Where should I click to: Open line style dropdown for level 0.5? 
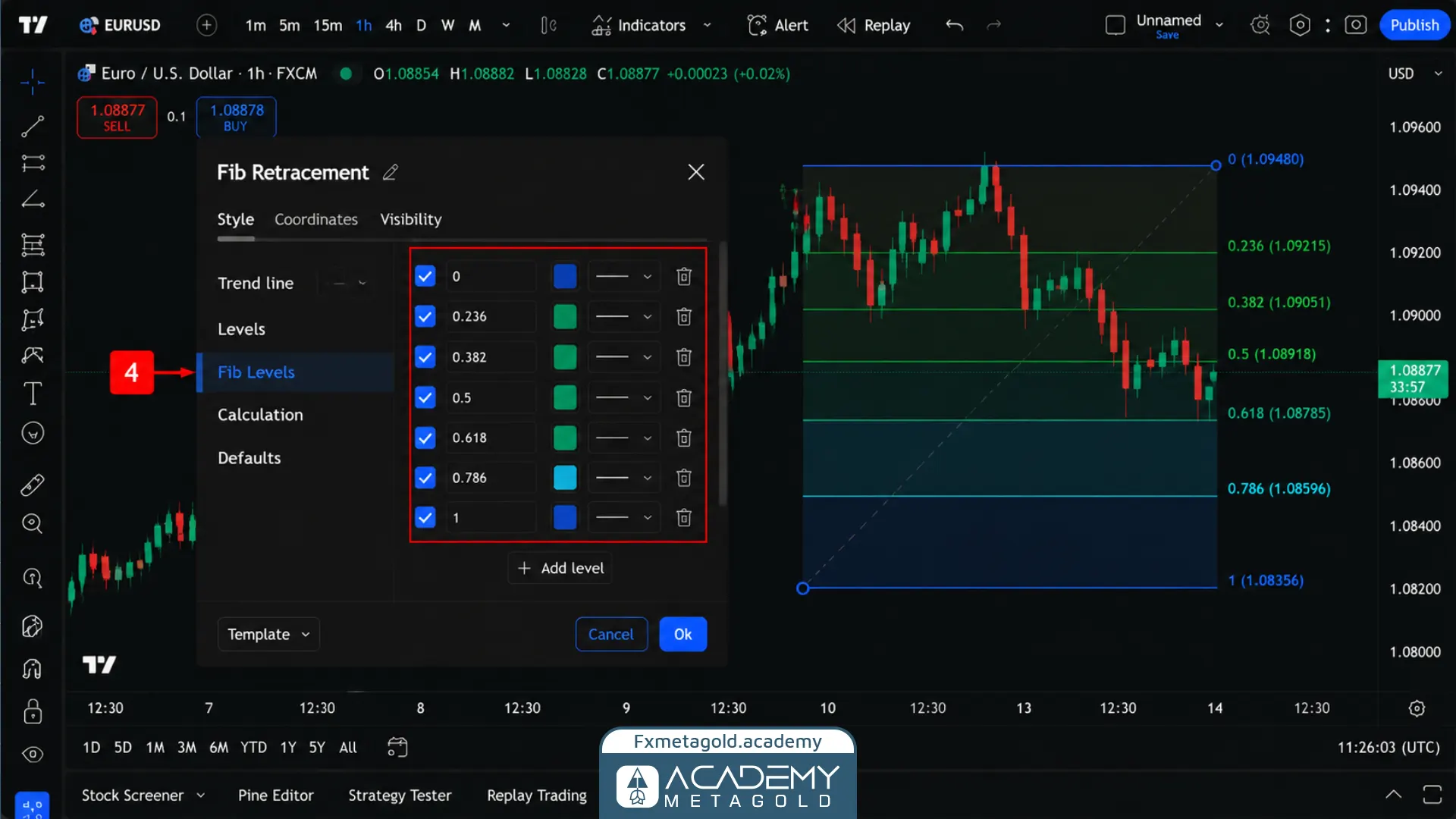coord(623,397)
